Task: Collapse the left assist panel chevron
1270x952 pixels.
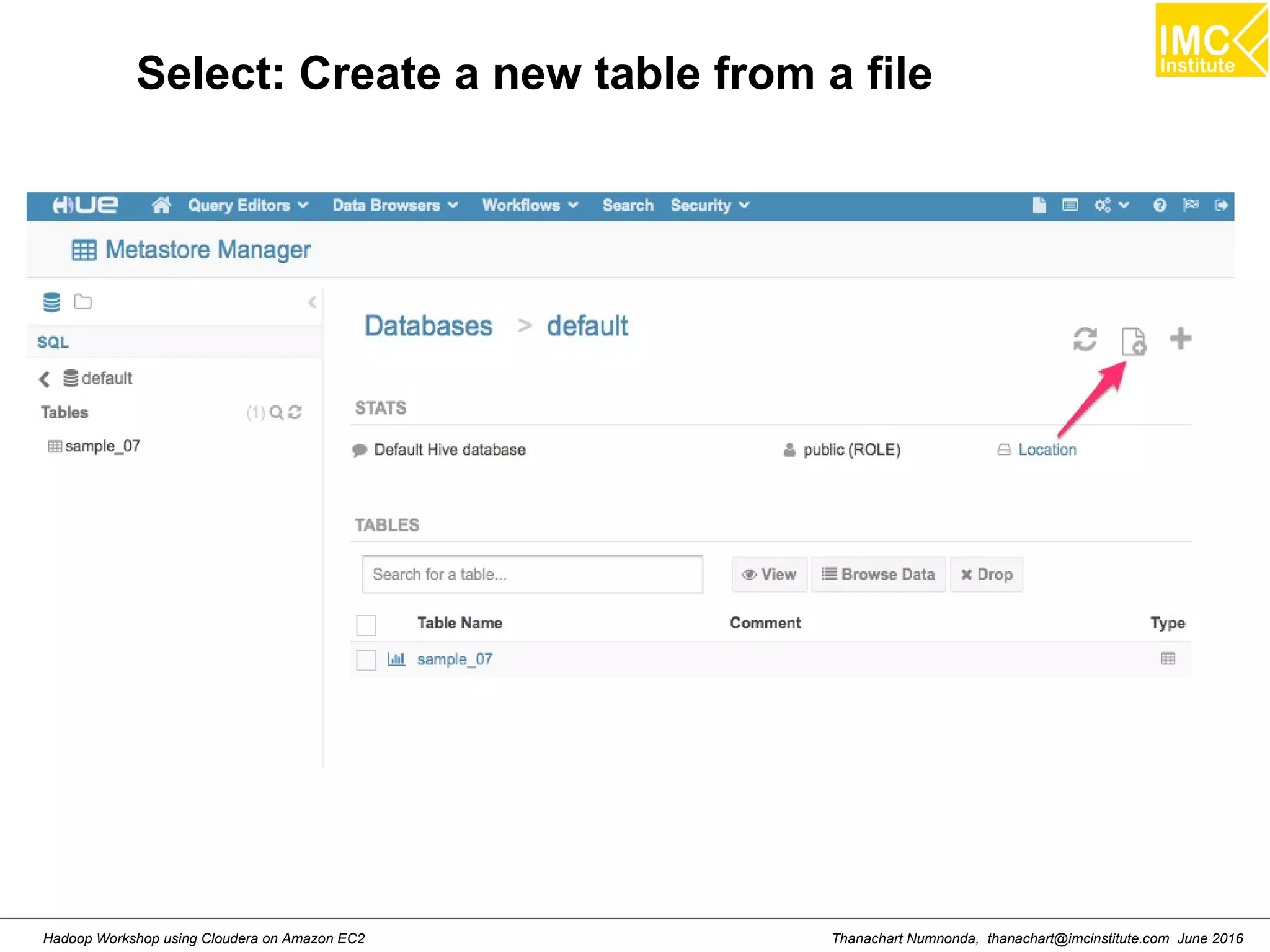Action: tap(312, 302)
